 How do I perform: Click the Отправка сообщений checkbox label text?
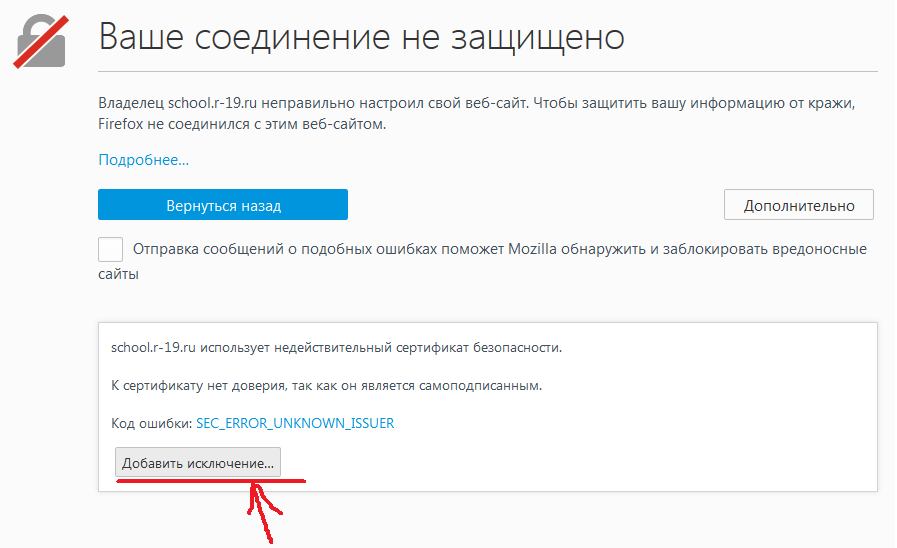[482, 261]
